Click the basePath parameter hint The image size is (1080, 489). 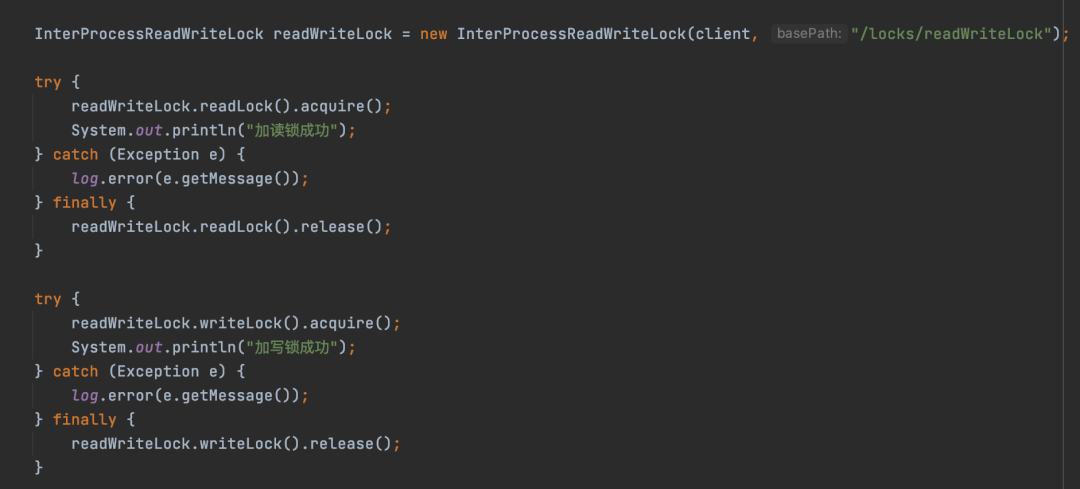coord(809,34)
